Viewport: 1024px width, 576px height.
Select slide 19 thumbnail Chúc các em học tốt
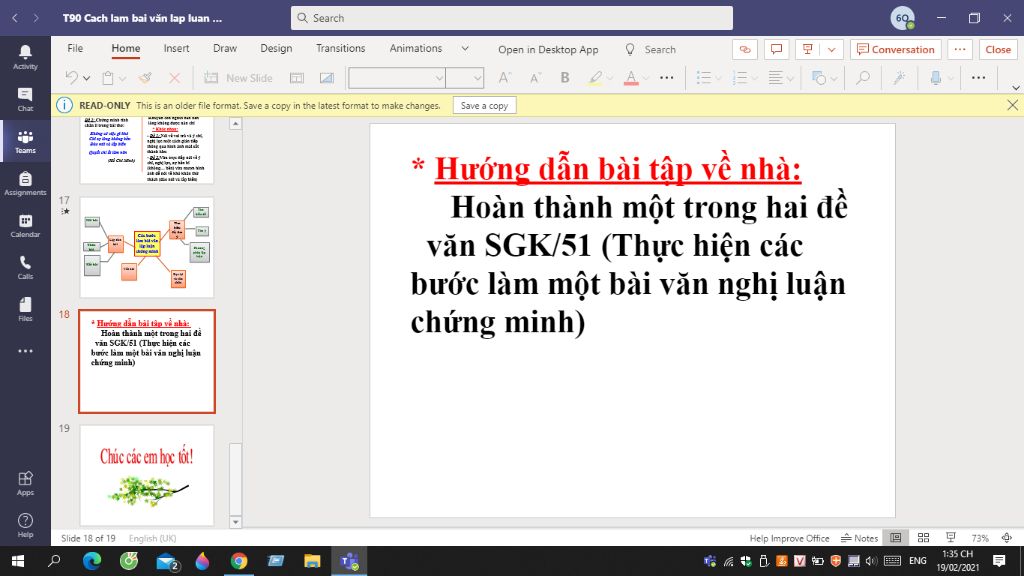click(x=147, y=475)
